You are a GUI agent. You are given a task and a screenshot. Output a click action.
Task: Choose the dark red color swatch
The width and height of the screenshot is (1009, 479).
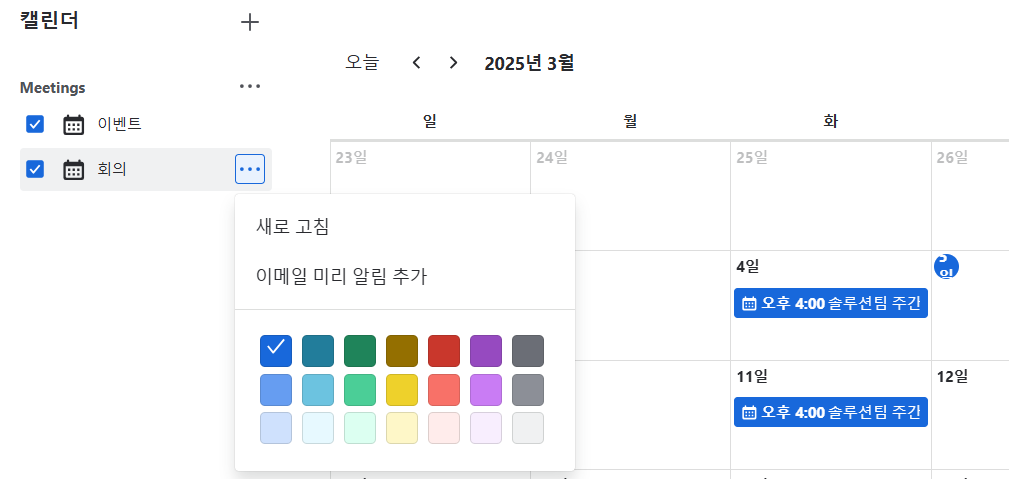click(444, 351)
